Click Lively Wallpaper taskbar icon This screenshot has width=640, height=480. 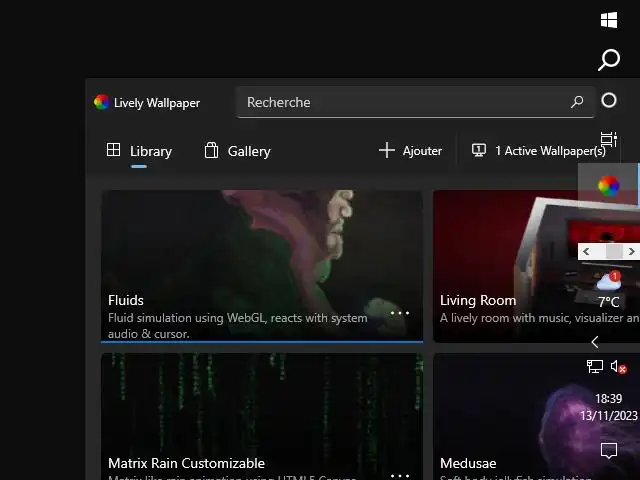(609, 186)
